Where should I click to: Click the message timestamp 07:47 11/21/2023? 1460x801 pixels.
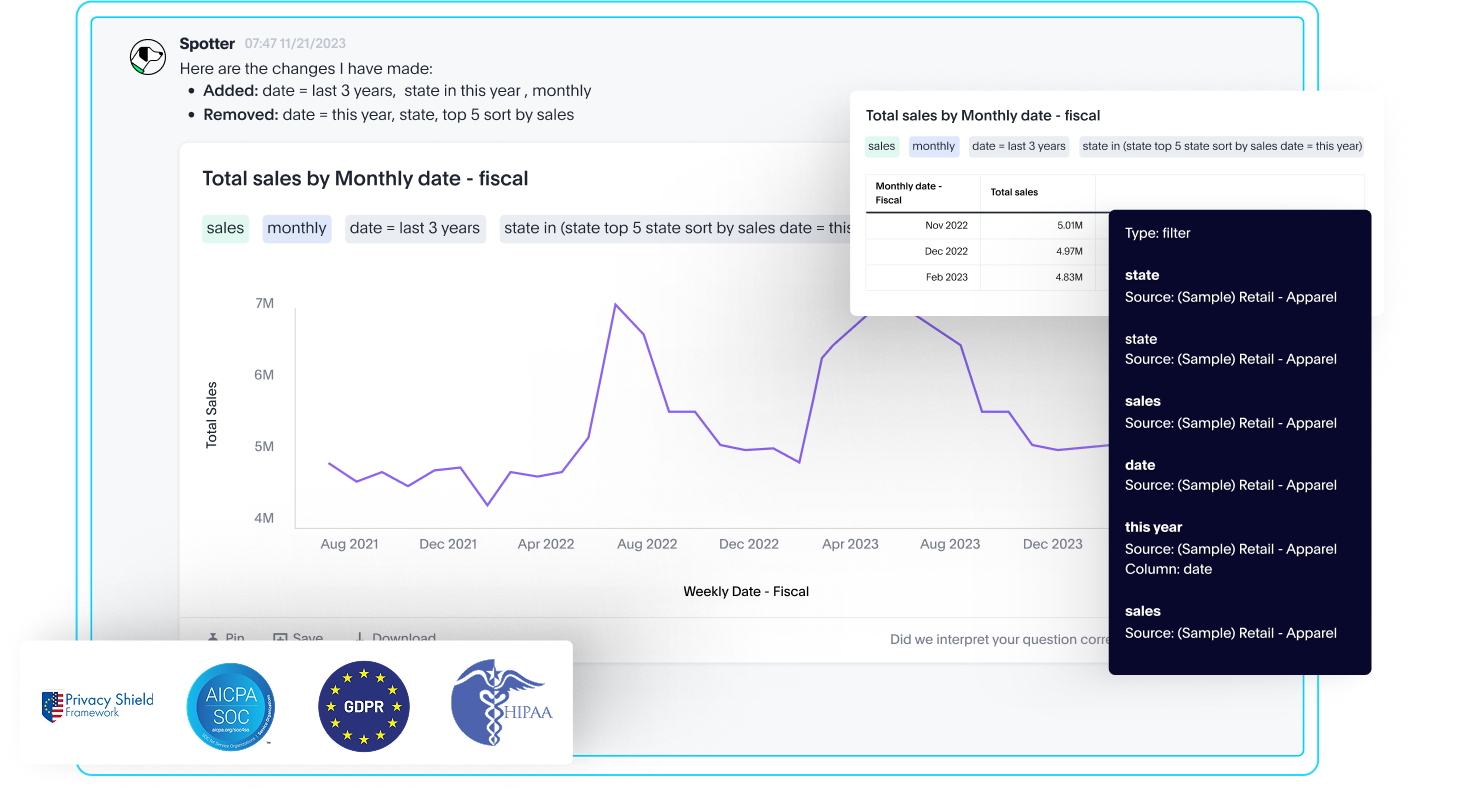point(294,43)
